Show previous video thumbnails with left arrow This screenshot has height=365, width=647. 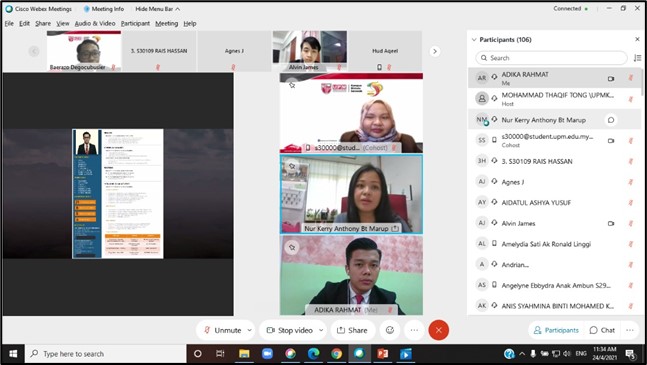(x=34, y=51)
